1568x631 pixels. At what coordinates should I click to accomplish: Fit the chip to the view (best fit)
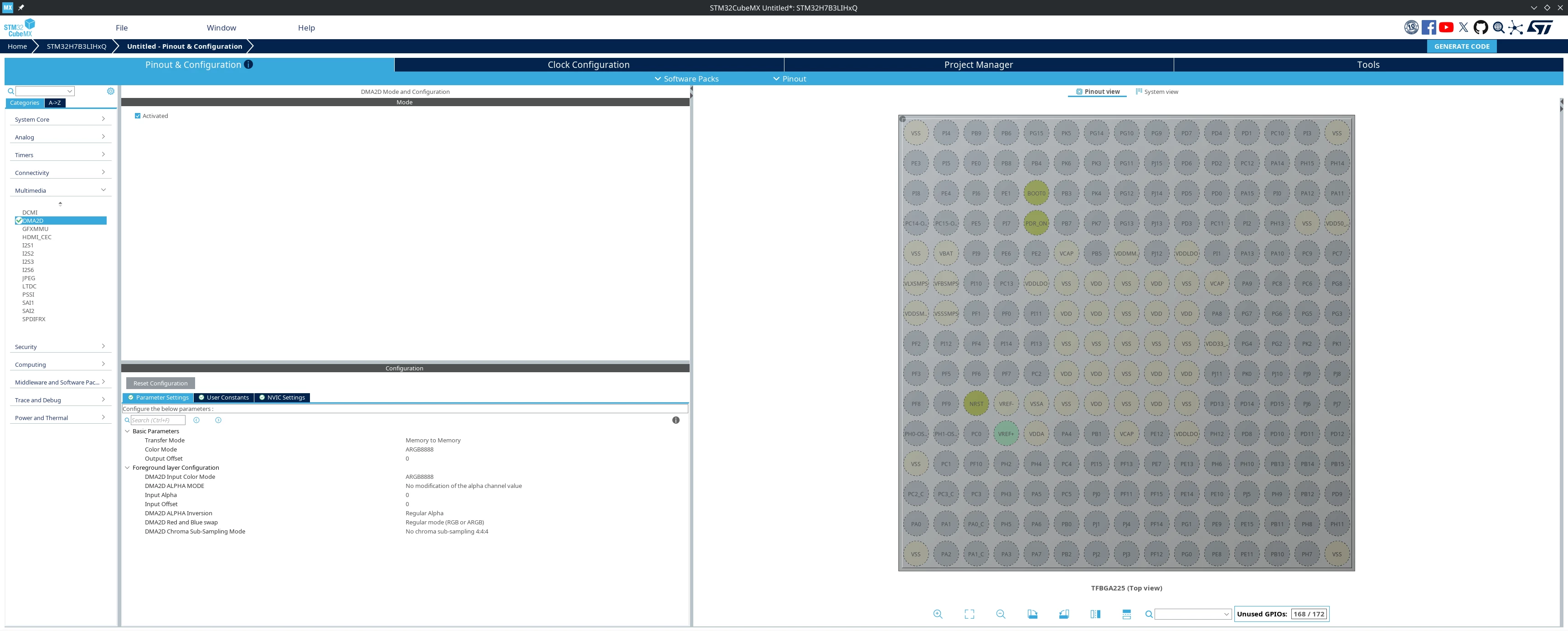(969, 614)
